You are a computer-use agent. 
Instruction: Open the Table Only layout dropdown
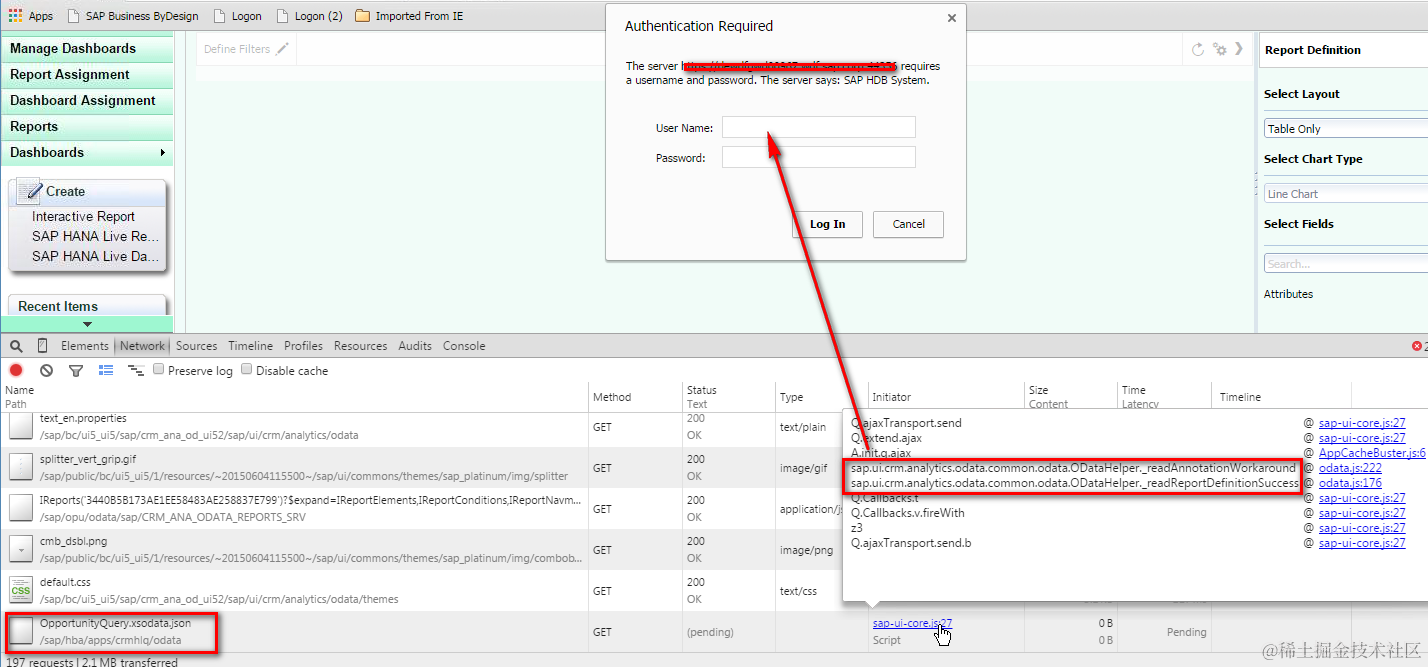[1346, 128]
